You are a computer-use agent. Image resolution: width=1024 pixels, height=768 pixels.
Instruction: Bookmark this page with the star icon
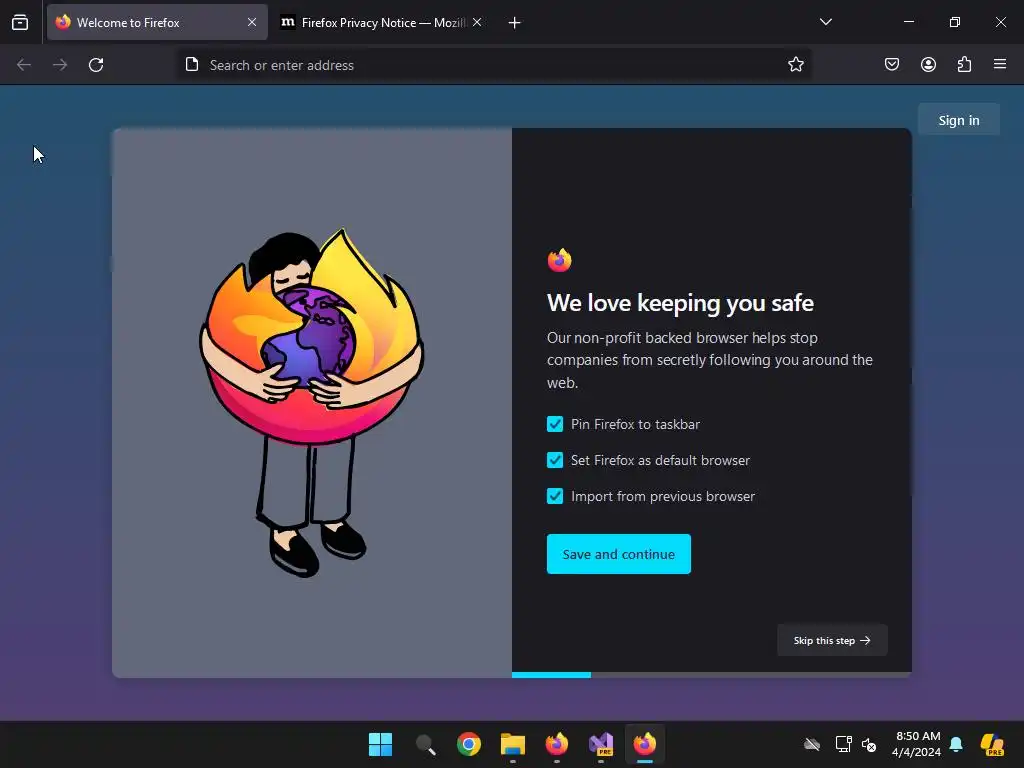(x=795, y=65)
